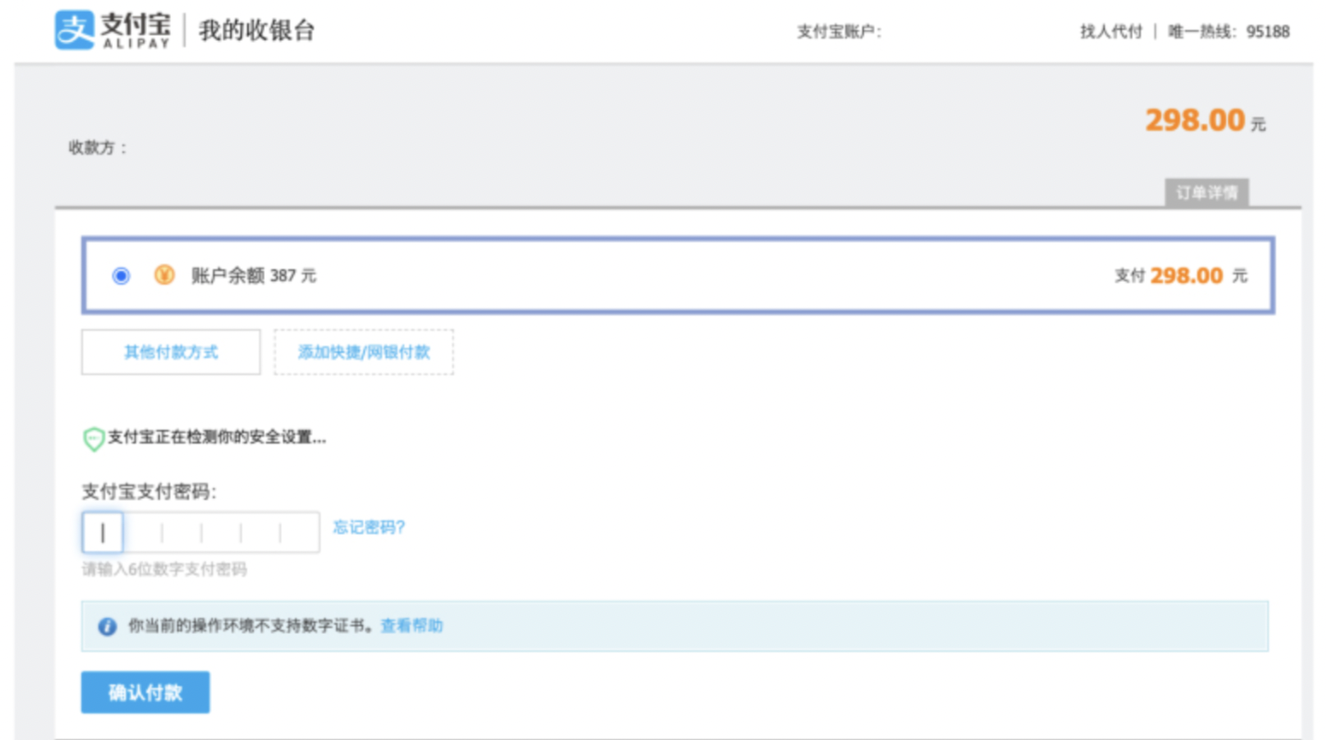The width and height of the screenshot is (1326, 740).
Task: Click the Alipay logo
Action: pos(112,30)
